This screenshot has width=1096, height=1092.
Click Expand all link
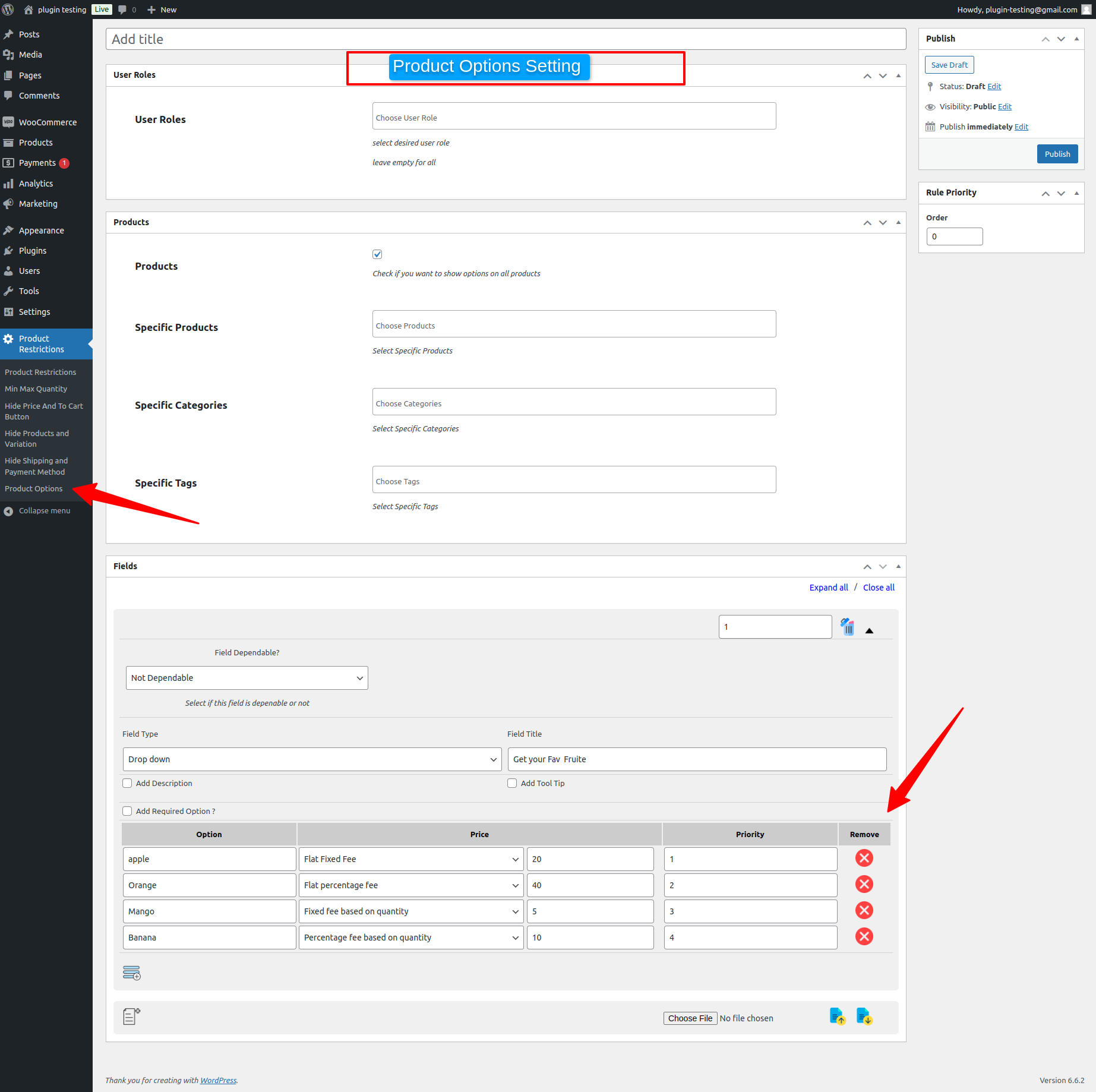point(829,588)
